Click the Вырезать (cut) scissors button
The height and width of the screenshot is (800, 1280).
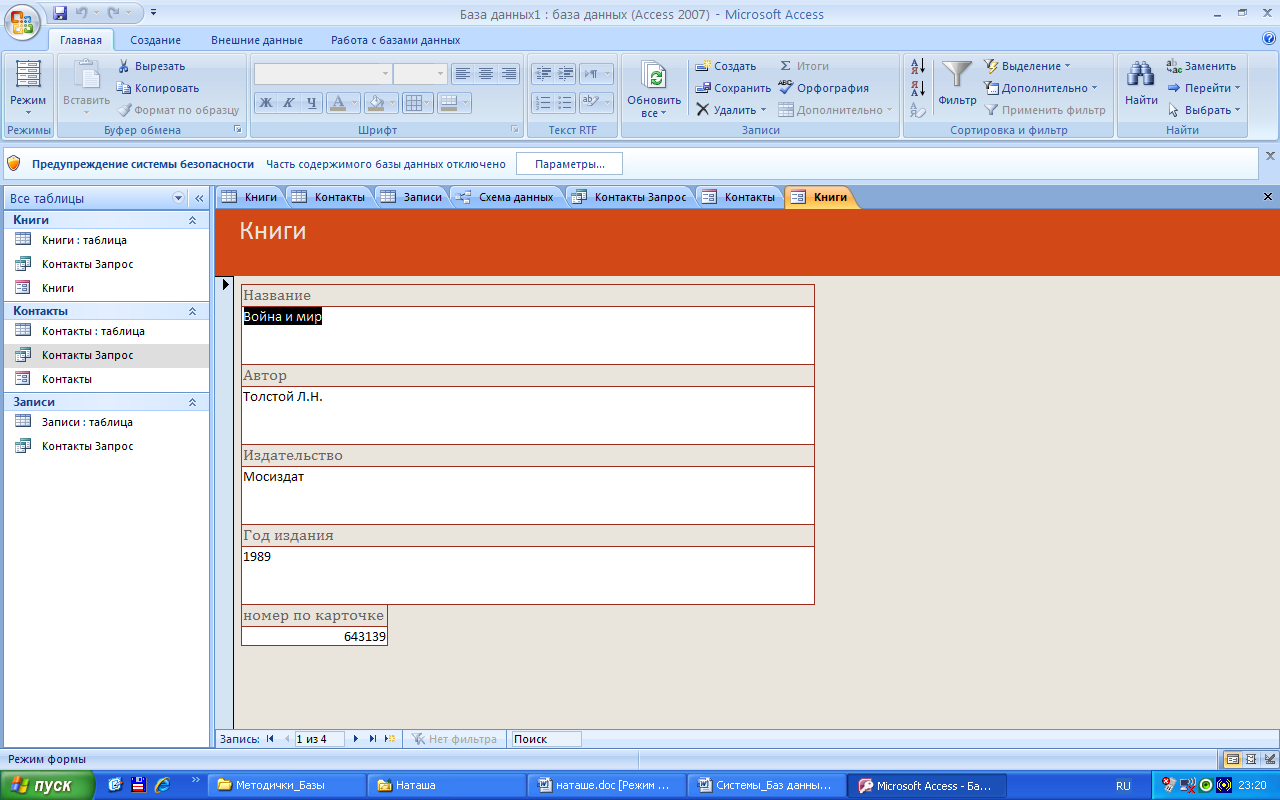[152, 66]
